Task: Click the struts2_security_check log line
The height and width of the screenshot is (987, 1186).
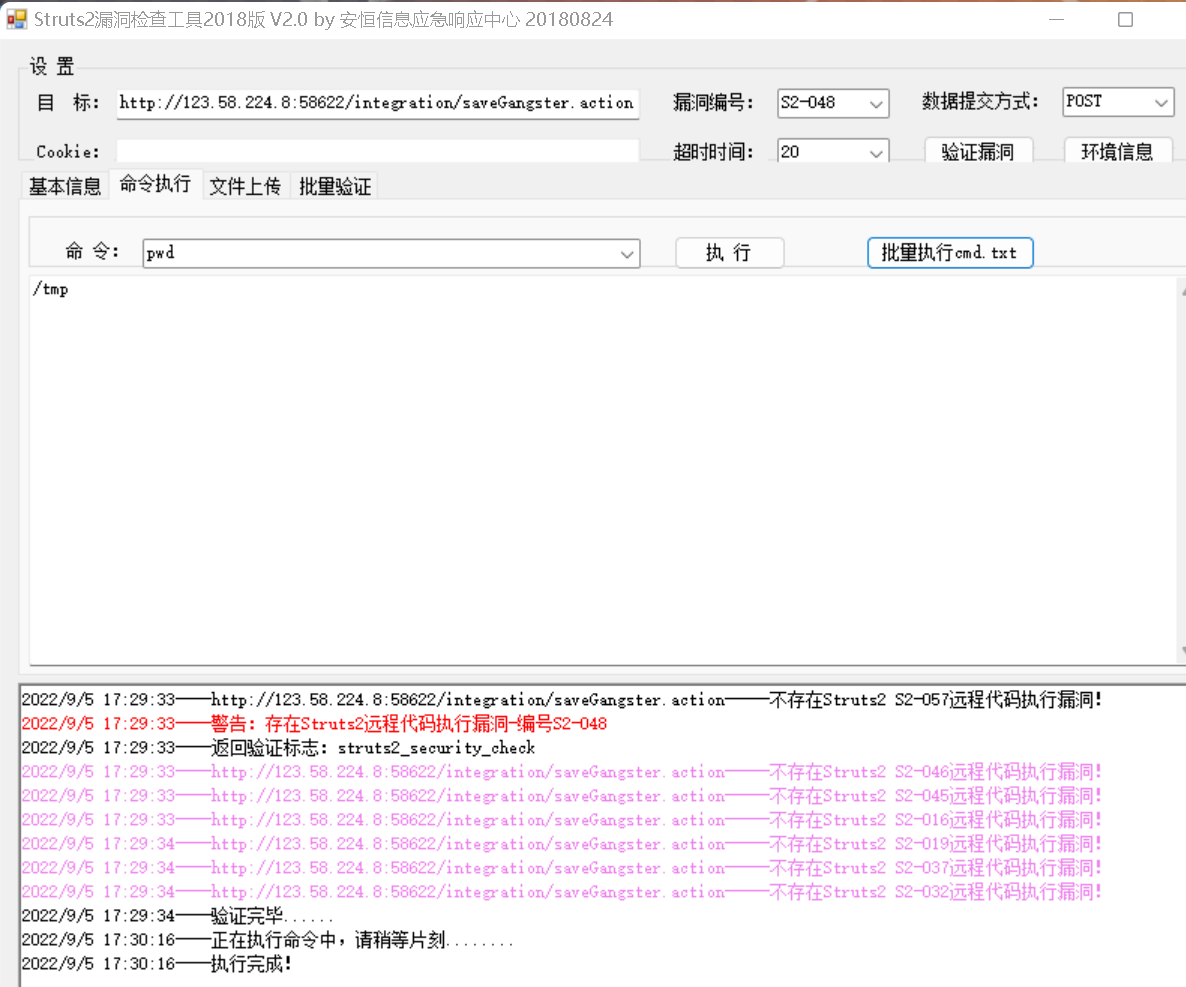Action: pyautogui.click(x=278, y=748)
